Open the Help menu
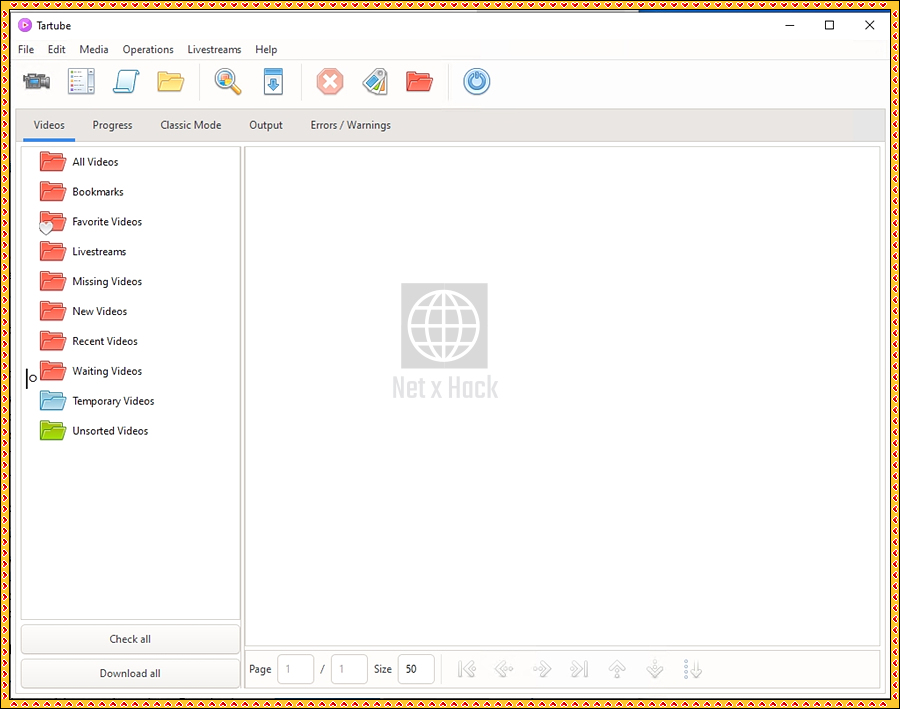Viewport: 900px width, 709px height. coord(266,49)
